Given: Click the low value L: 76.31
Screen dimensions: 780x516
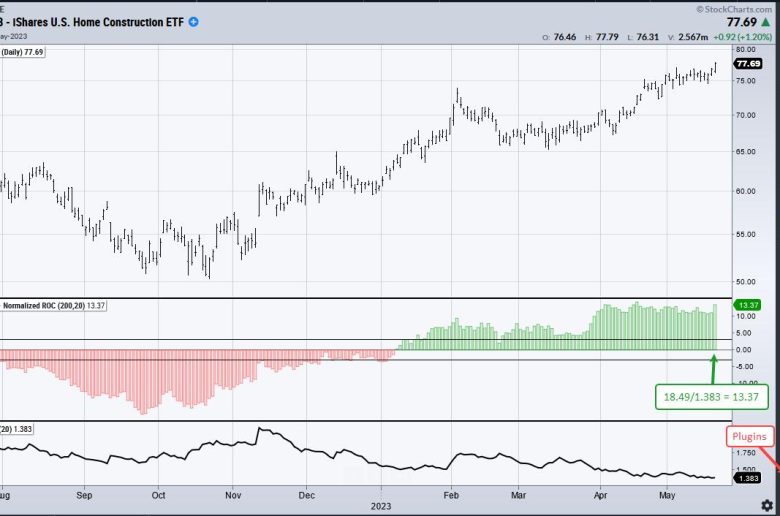Looking at the screenshot, I should (643, 37).
